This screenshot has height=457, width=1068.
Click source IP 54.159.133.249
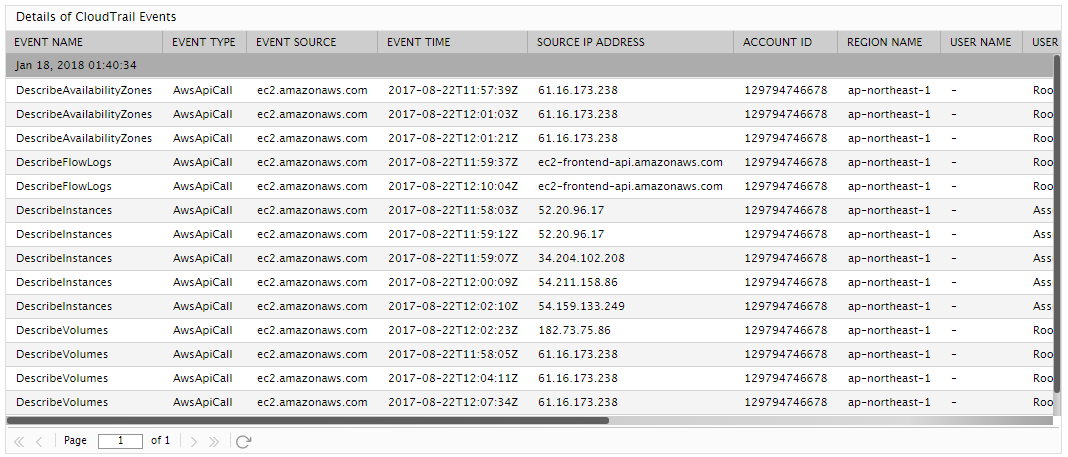pos(581,306)
